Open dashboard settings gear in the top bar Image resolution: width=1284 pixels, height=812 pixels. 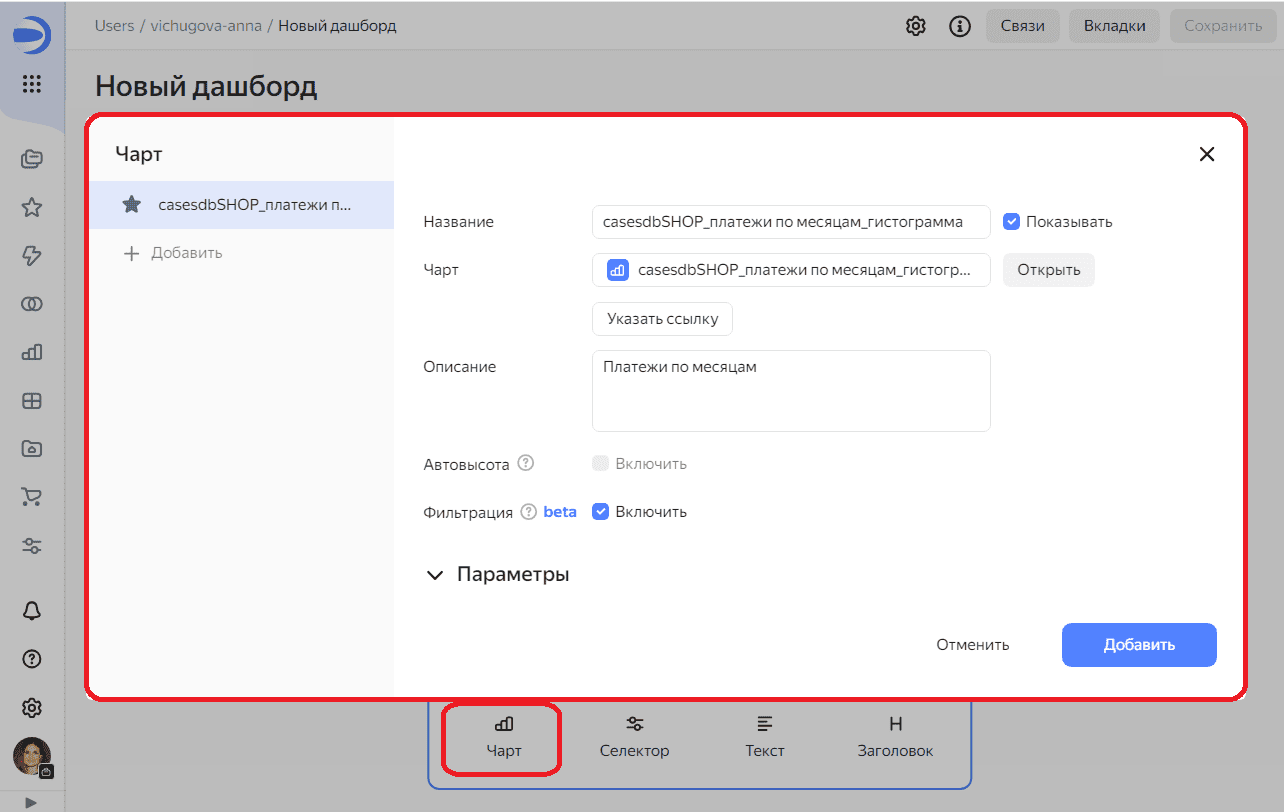click(x=915, y=26)
